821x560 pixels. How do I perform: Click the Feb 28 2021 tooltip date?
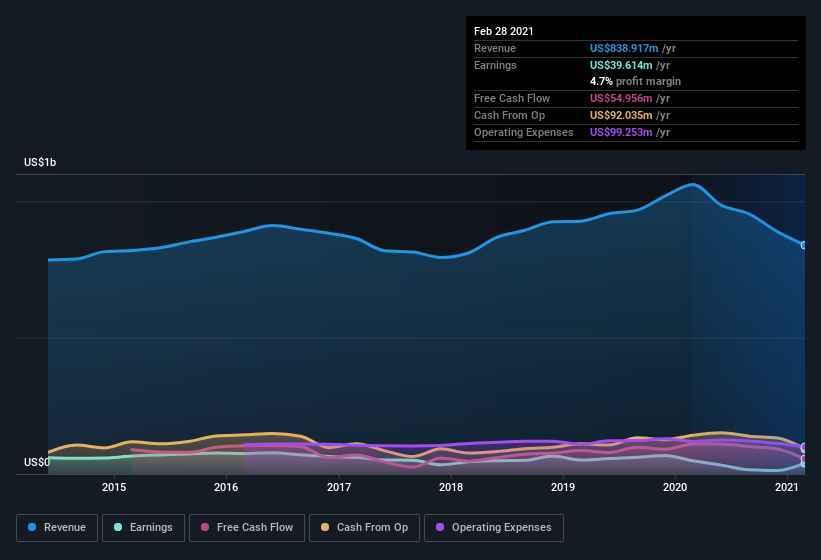[x=504, y=31]
